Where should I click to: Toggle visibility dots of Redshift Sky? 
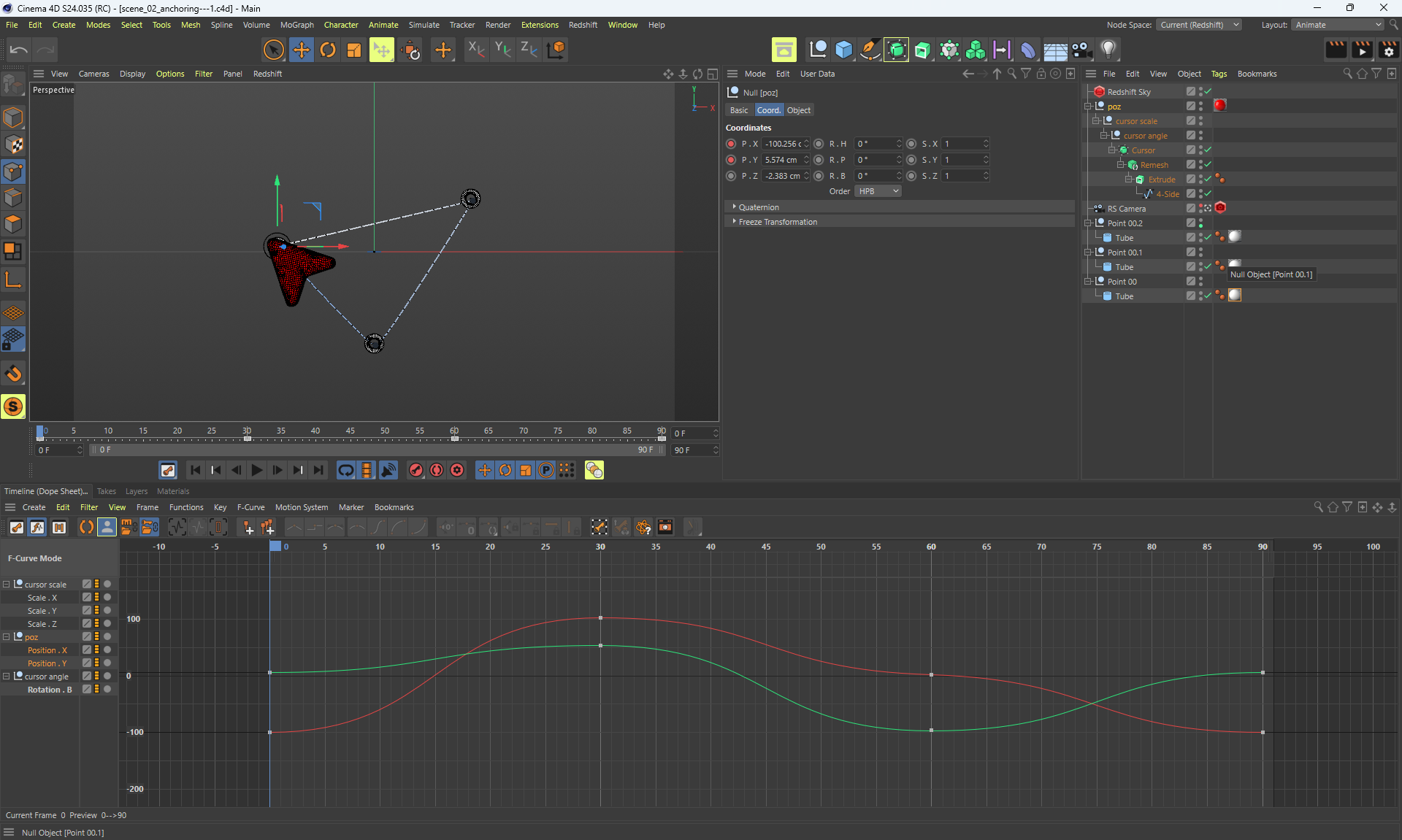(x=1200, y=92)
